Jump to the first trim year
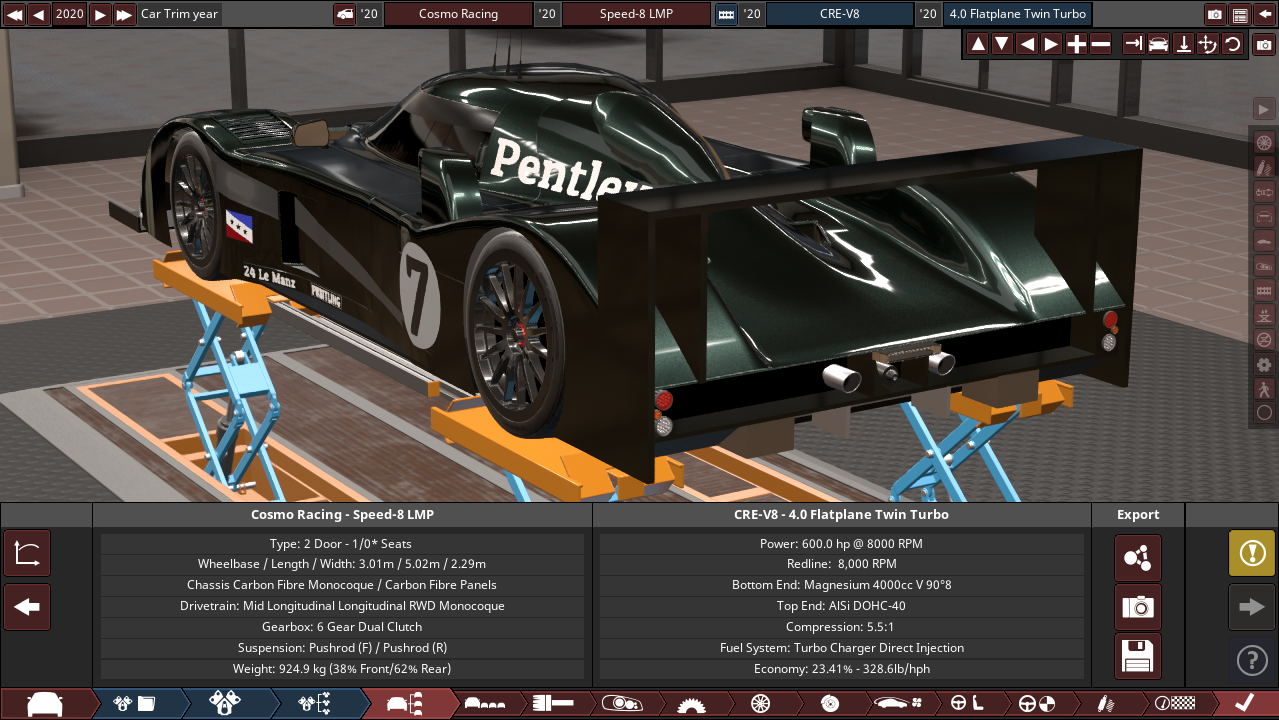 pyautogui.click(x=14, y=14)
